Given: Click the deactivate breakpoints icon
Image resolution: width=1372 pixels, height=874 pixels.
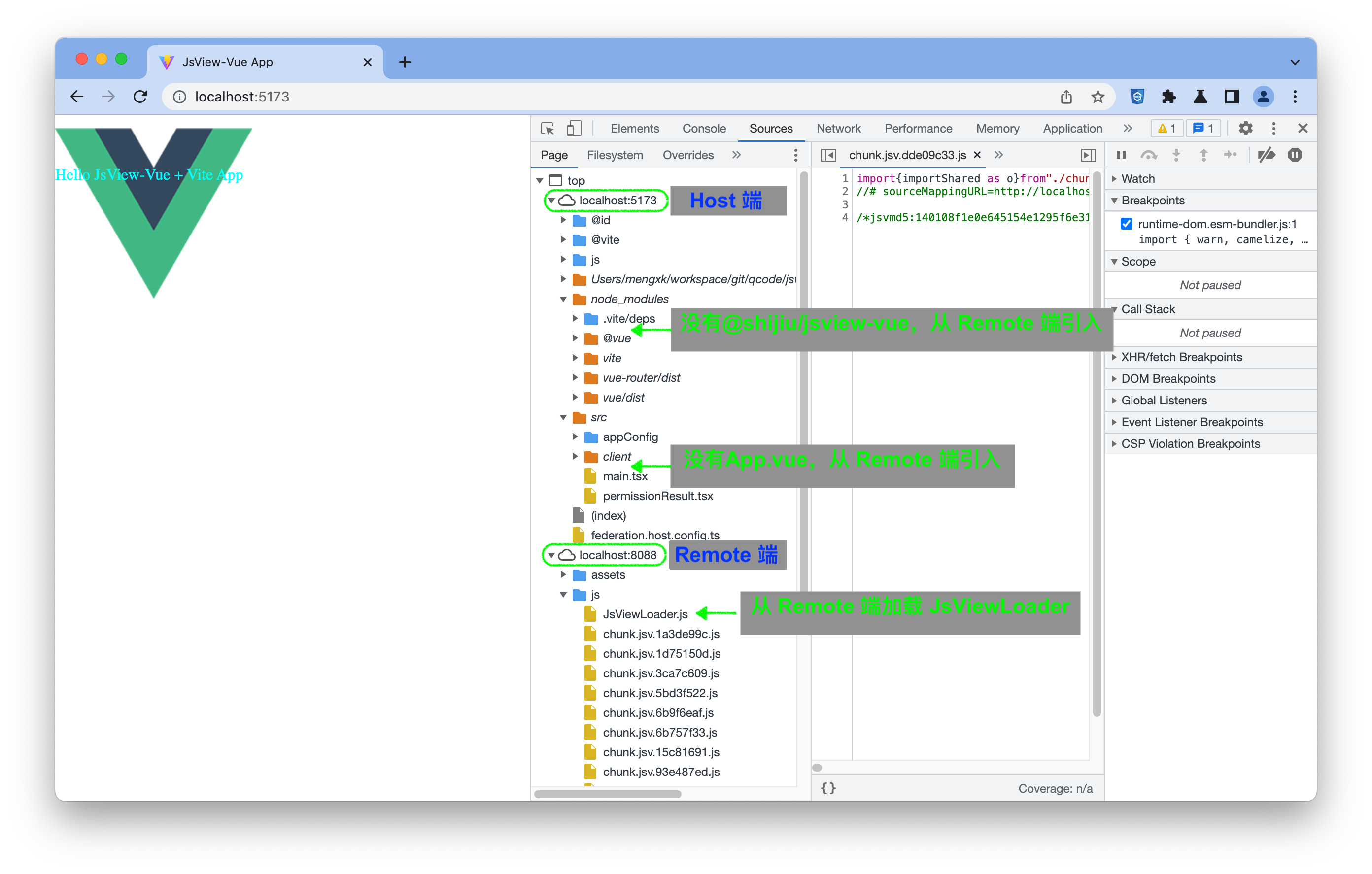Looking at the screenshot, I should tap(1266, 155).
